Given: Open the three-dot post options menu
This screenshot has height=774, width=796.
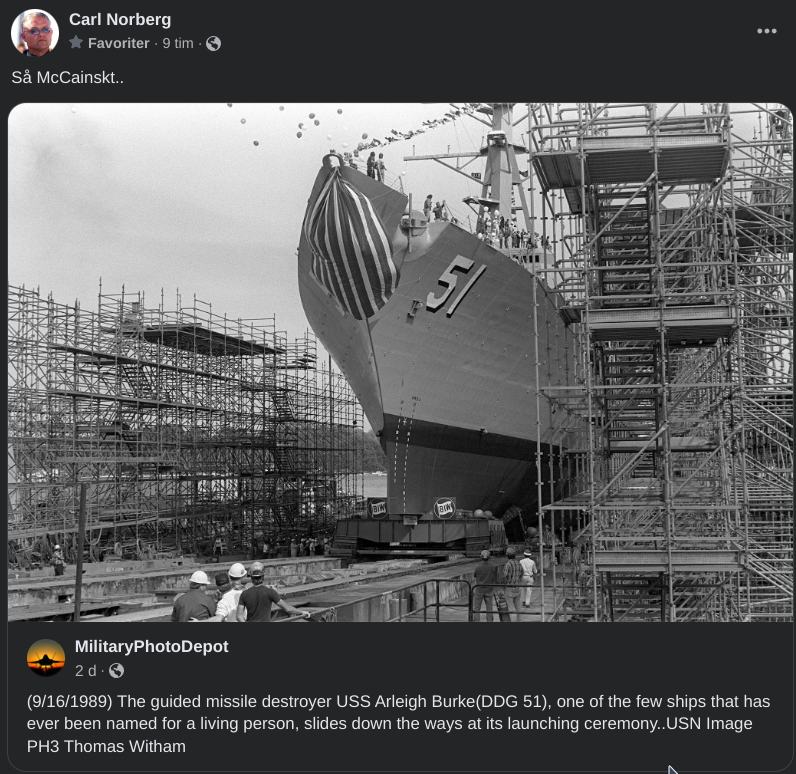Looking at the screenshot, I should pyautogui.click(x=767, y=31).
